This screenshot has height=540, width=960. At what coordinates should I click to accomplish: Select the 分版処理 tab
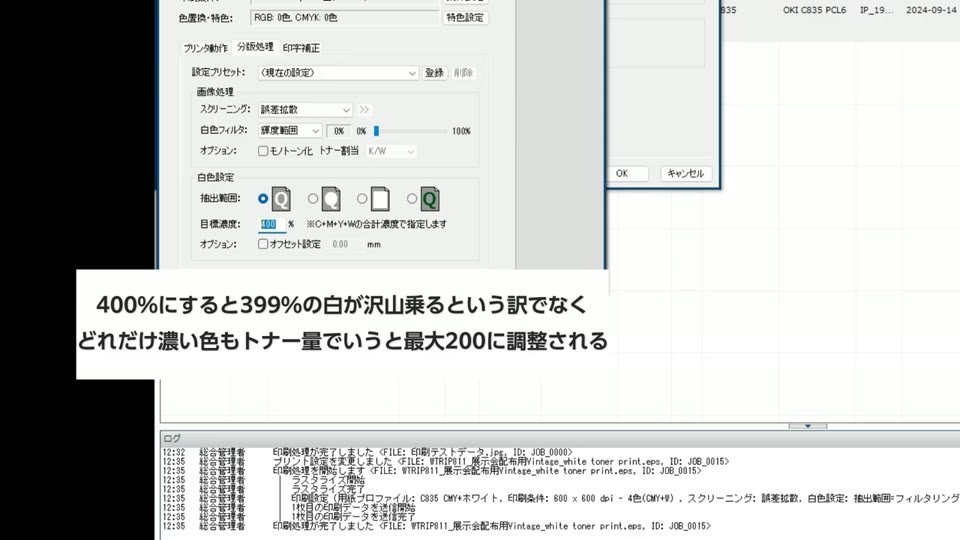pyautogui.click(x=255, y=47)
